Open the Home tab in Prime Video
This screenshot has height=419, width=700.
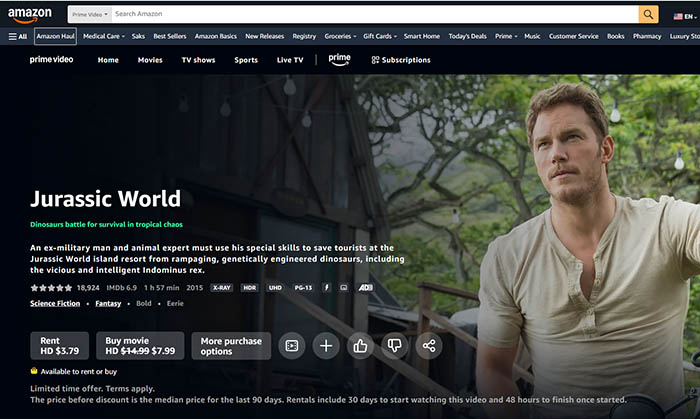(x=108, y=60)
